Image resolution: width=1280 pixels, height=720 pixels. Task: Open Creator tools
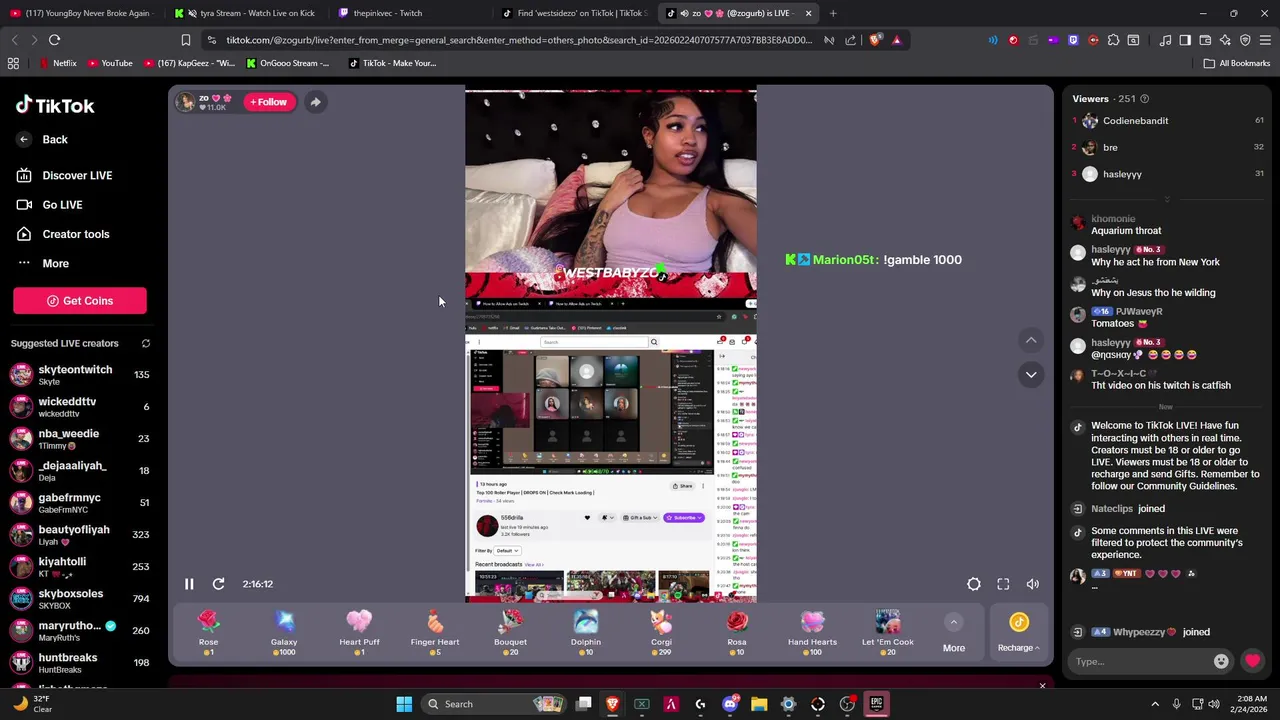63,234
